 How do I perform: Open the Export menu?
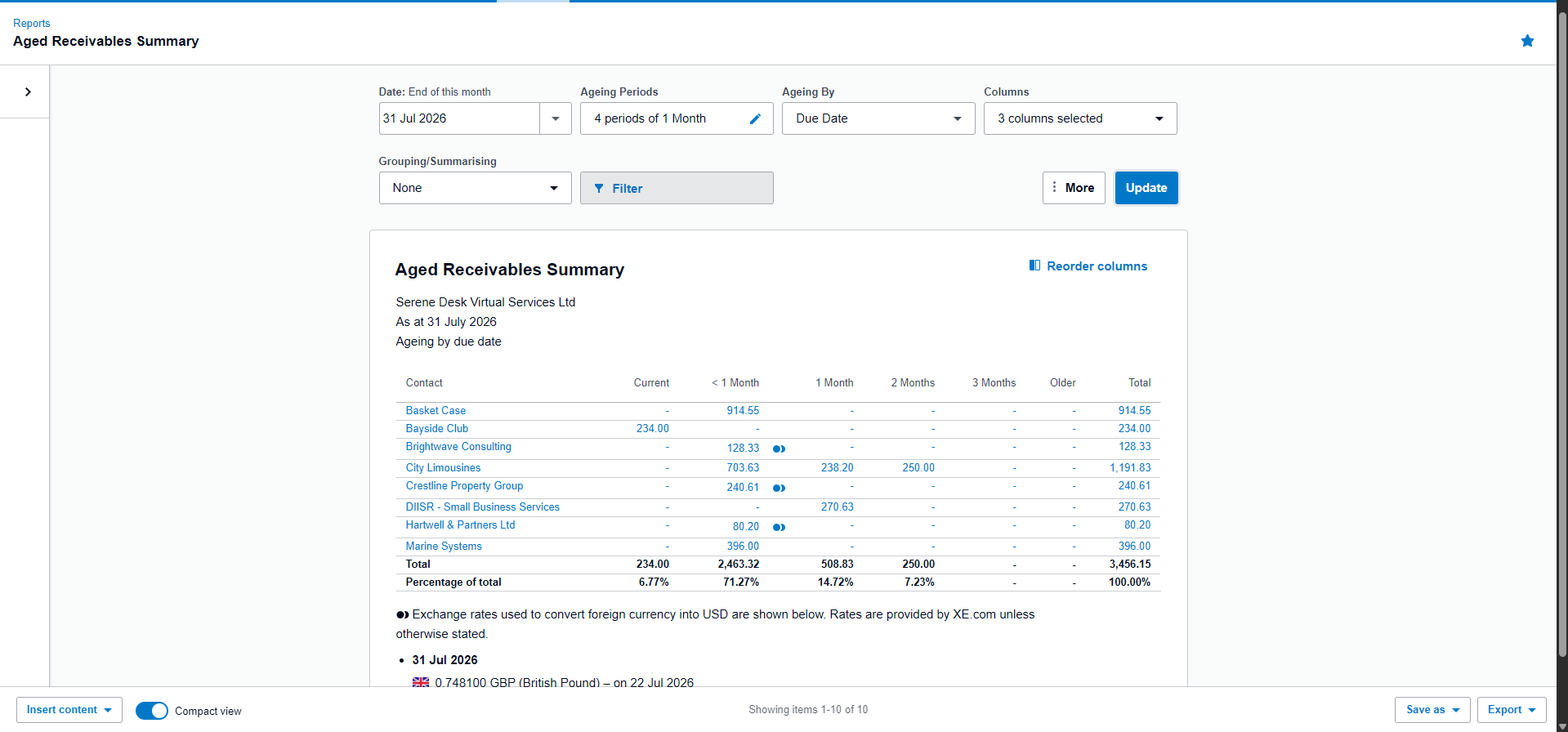(x=1512, y=710)
